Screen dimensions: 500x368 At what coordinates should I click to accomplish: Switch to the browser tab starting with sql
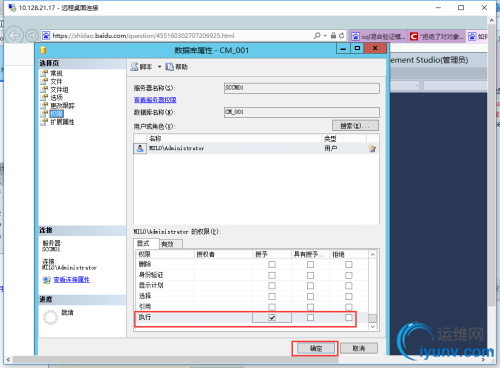378,36
